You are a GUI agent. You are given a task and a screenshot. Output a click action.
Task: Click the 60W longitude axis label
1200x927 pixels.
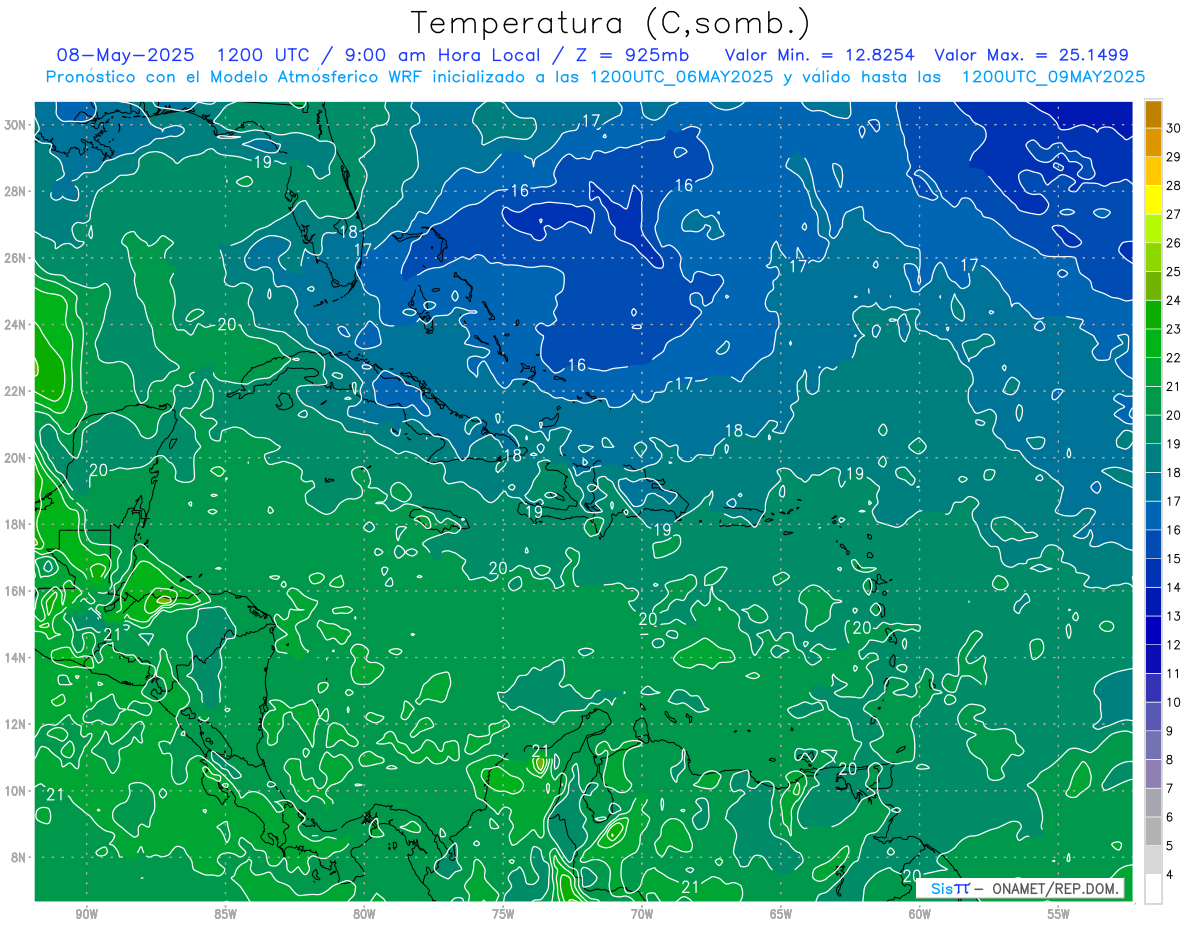coord(920,913)
